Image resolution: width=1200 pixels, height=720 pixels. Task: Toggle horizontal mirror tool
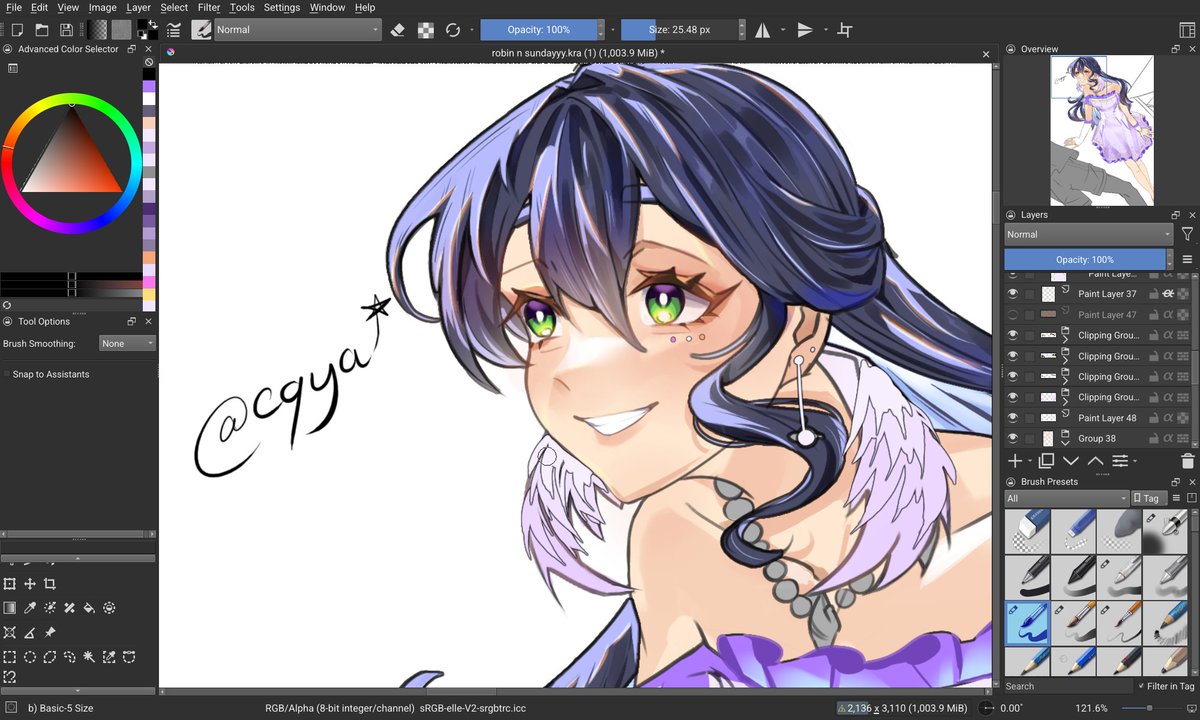pyautogui.click(x=763, y=30)
